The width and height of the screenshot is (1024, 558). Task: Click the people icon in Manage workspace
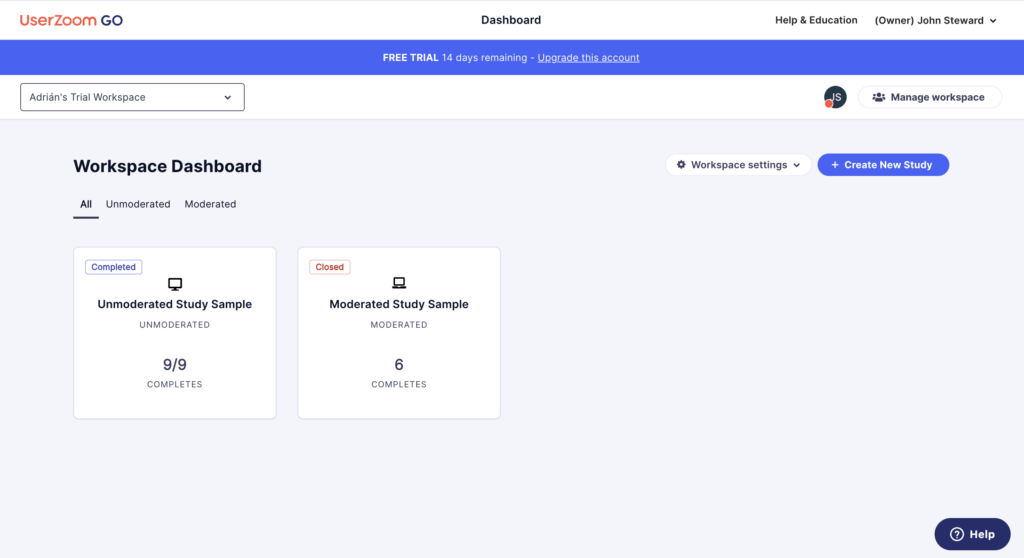(x=878, y=97)
